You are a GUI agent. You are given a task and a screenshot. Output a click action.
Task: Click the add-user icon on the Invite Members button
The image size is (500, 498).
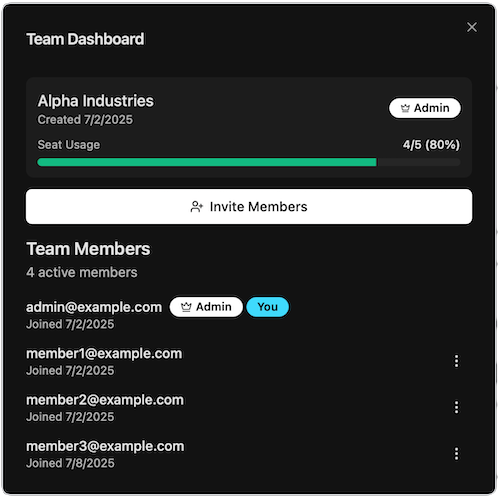tap(197, 207)
